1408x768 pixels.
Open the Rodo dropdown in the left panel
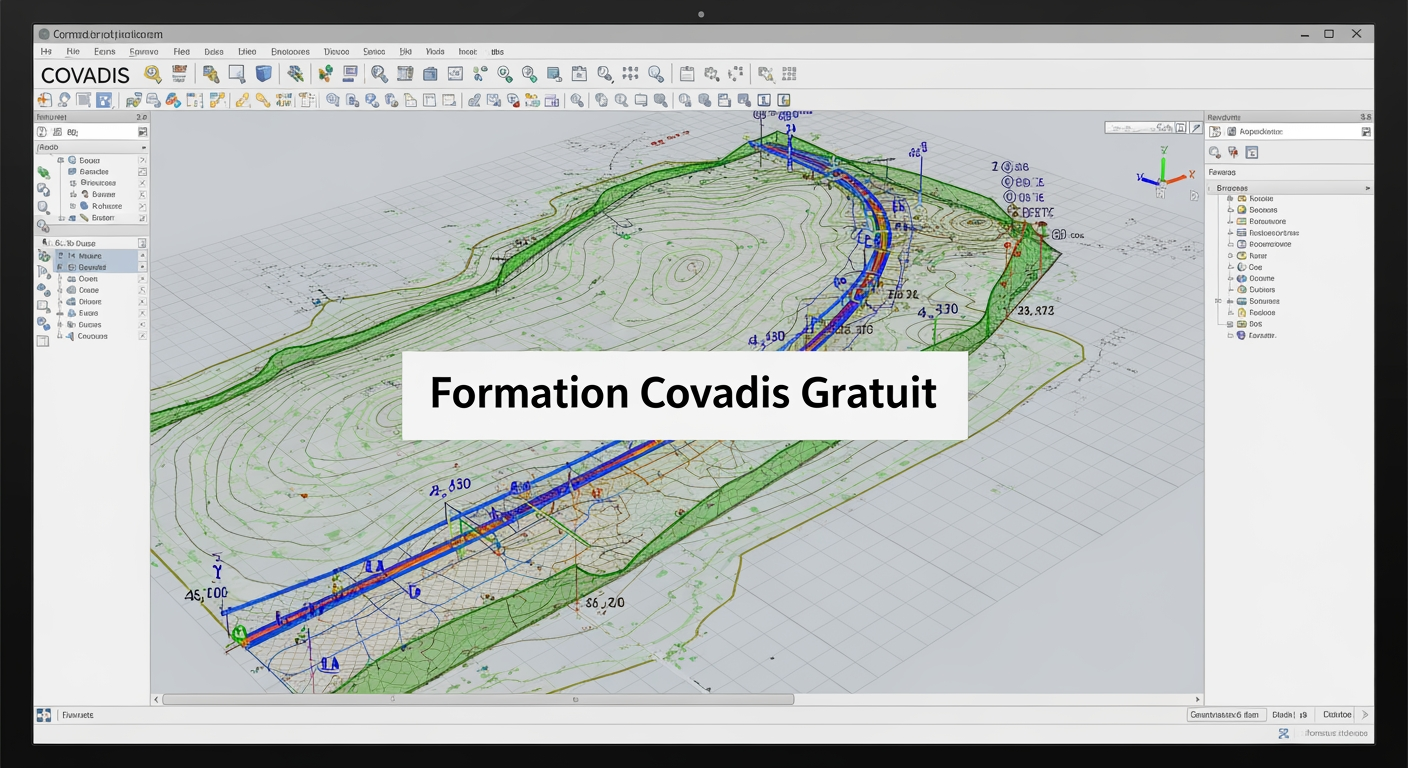tap(145, 147)
